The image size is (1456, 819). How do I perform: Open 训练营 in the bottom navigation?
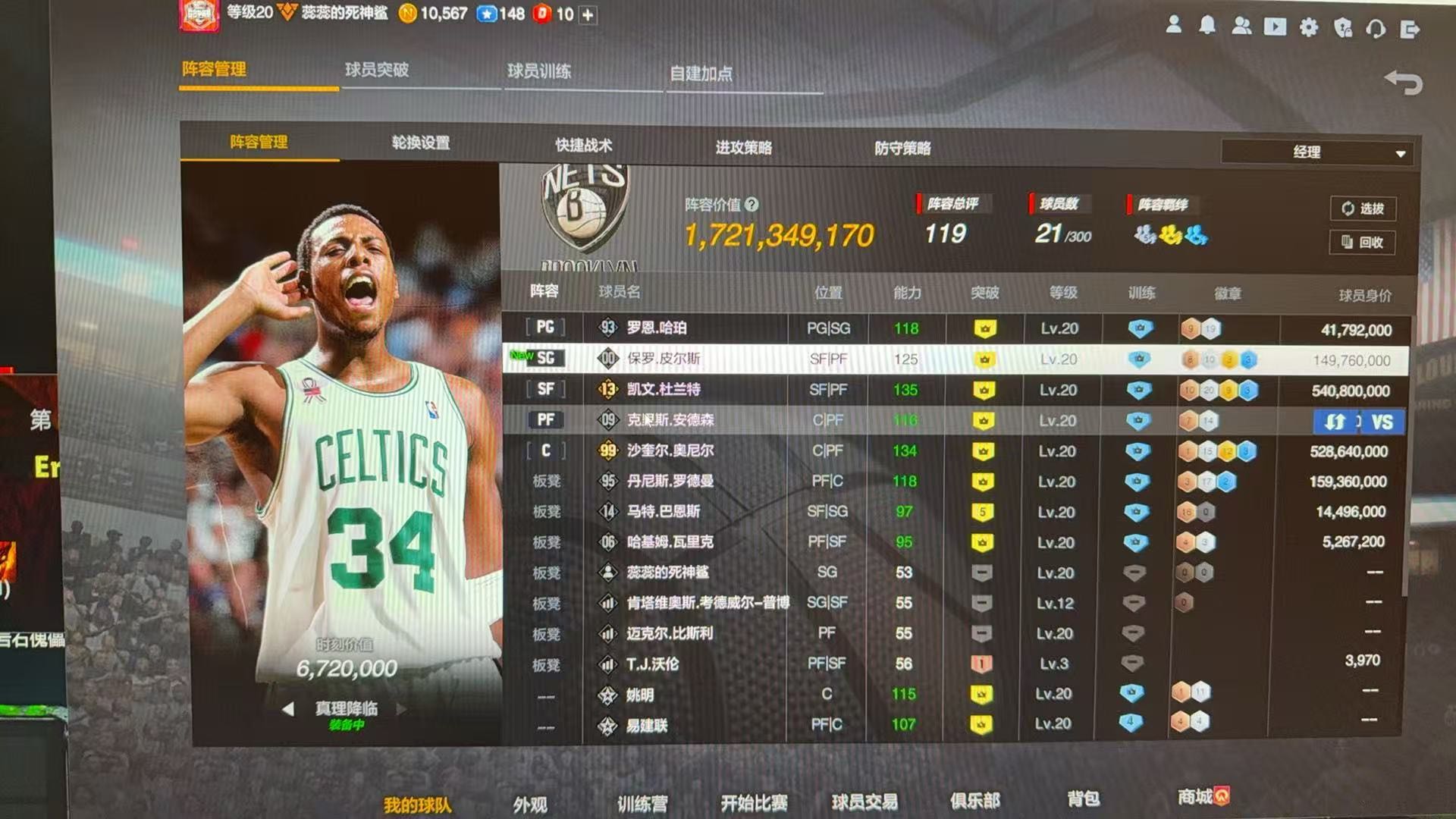[642, 804]
